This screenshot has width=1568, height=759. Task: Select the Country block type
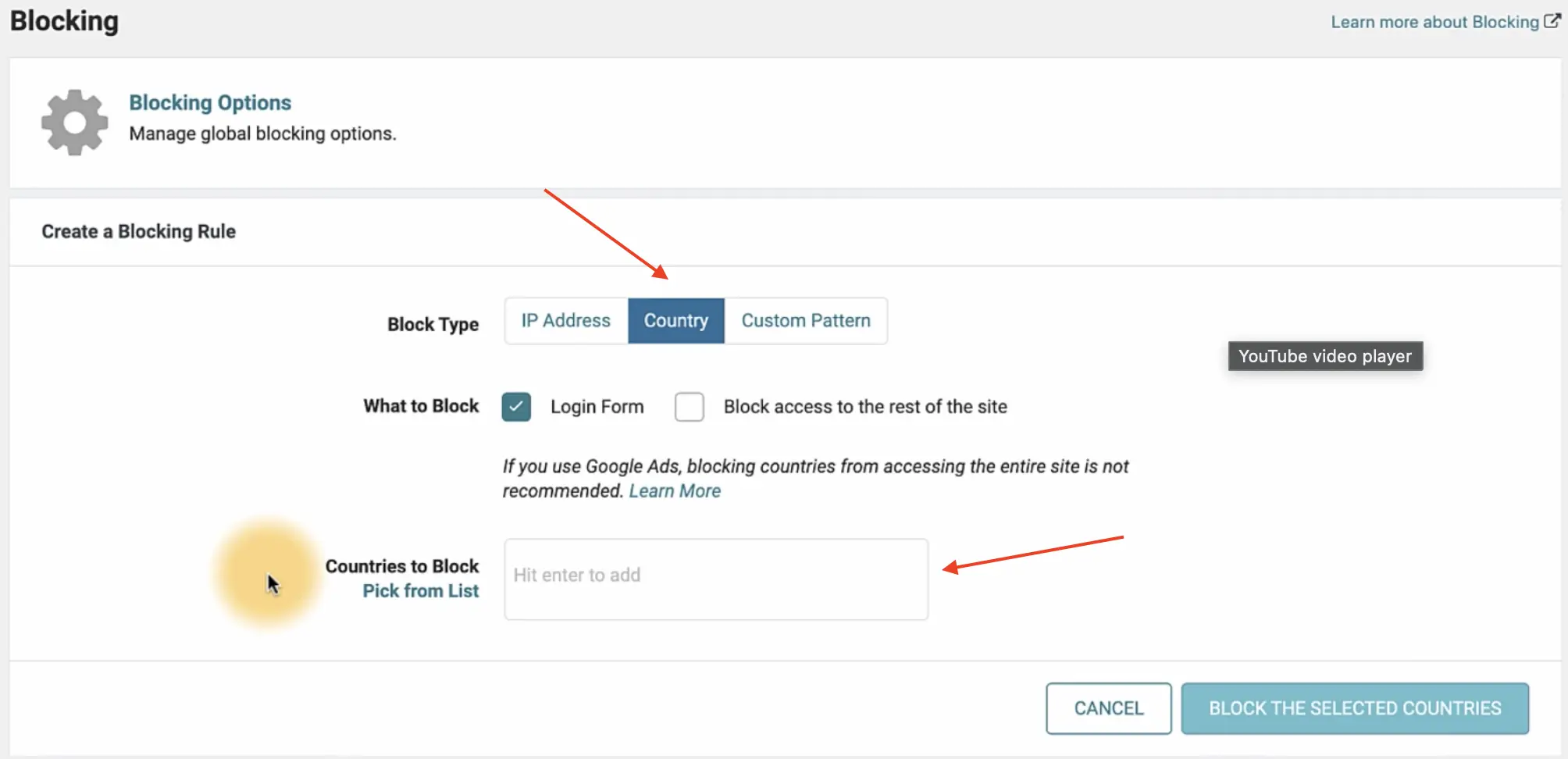(676, 321)
